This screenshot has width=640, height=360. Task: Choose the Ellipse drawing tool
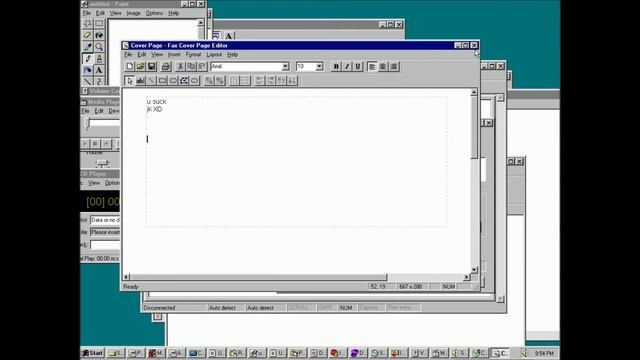click(x=195, y=81)
